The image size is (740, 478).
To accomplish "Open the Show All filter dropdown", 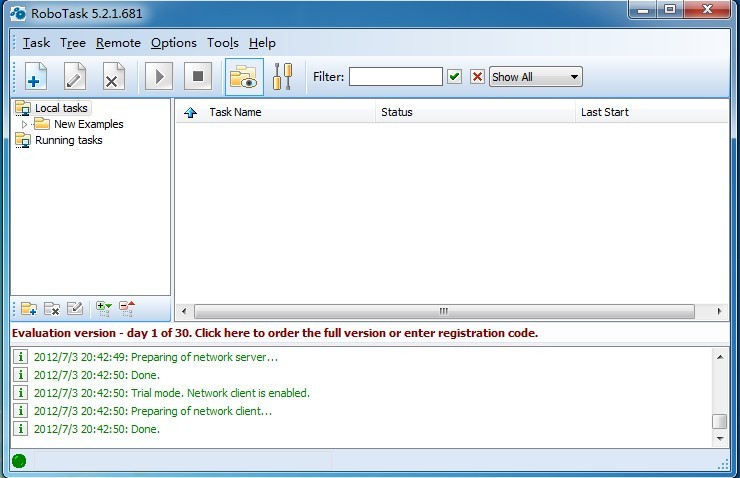I will [x=535, y=77].
